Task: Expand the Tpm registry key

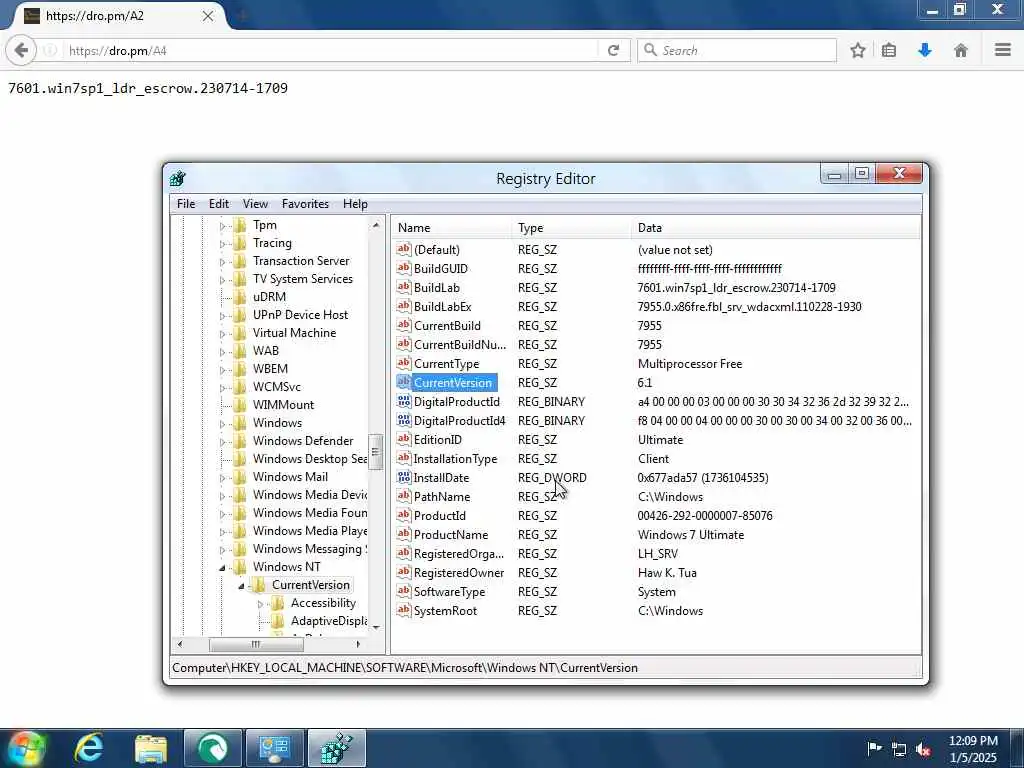Action: 222,226
